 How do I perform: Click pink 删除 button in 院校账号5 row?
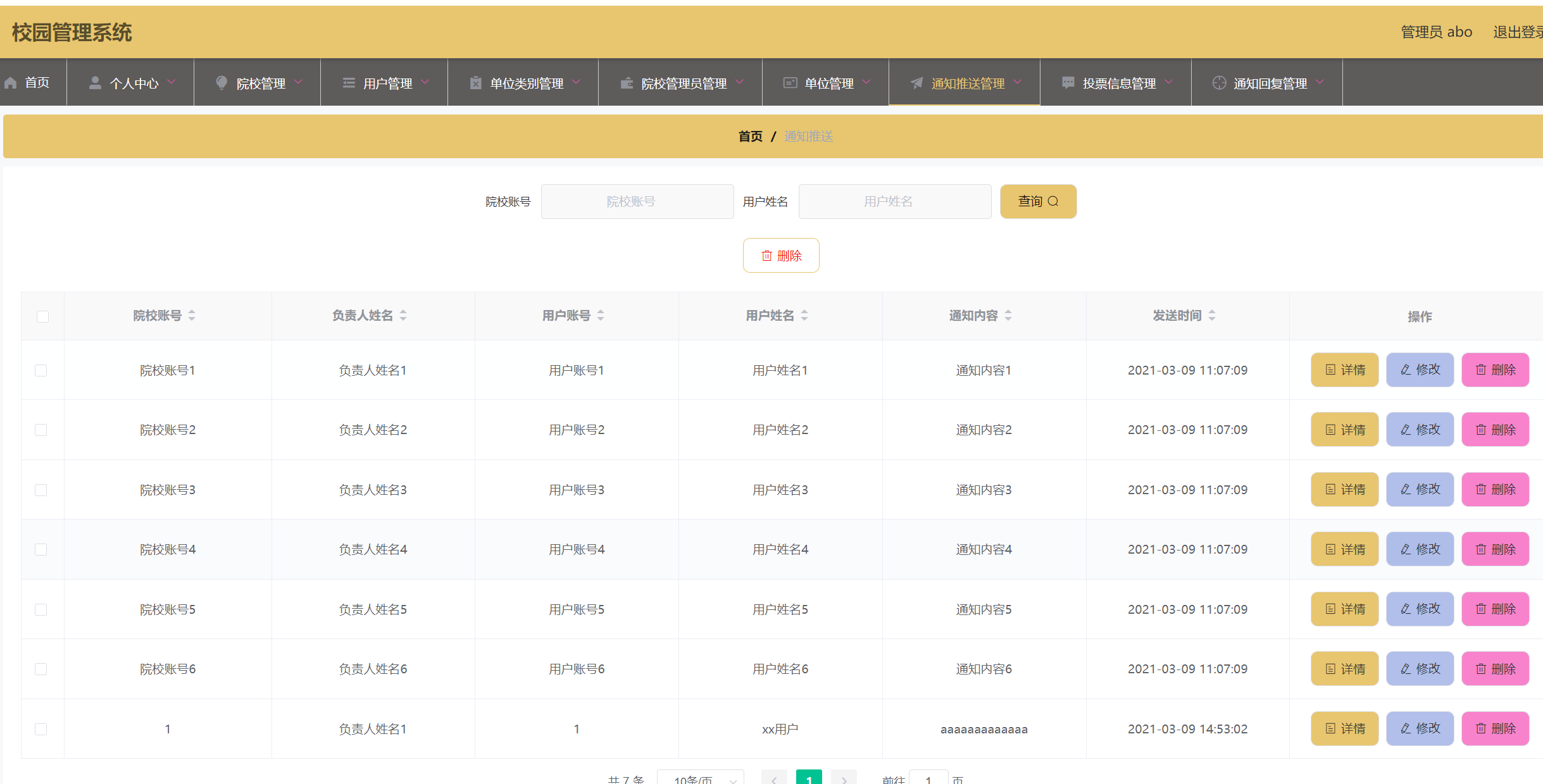pos(1495,609)
